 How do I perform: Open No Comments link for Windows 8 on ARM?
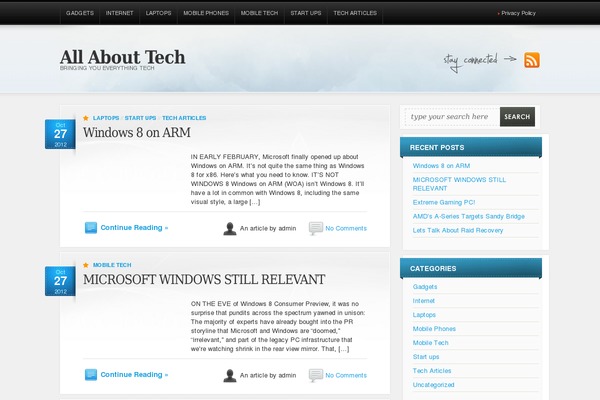point(346,229)
